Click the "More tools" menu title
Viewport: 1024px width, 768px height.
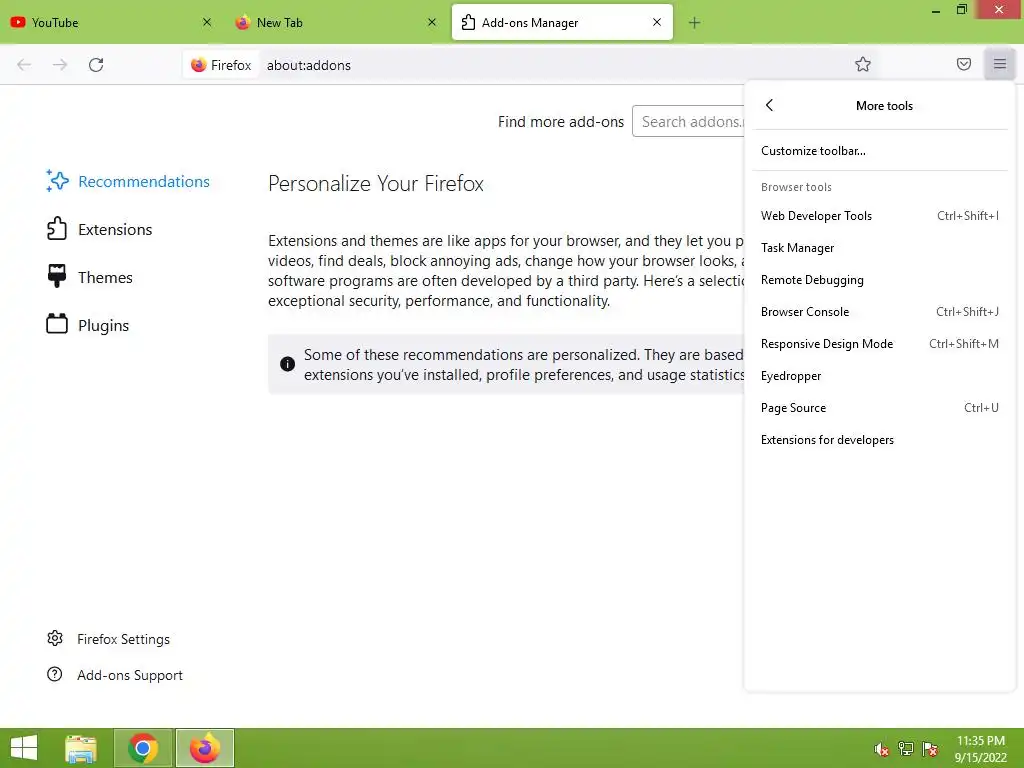[884, 106]
